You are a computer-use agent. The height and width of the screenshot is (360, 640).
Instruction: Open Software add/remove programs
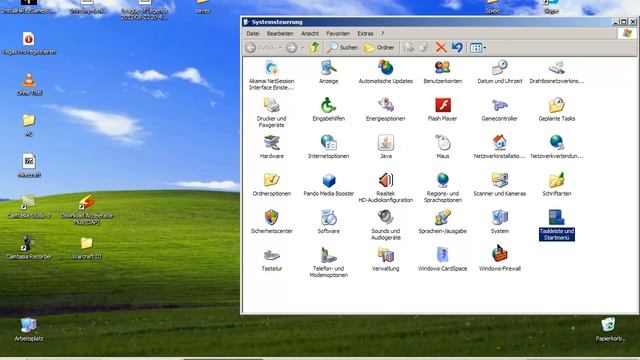(328, 222)
